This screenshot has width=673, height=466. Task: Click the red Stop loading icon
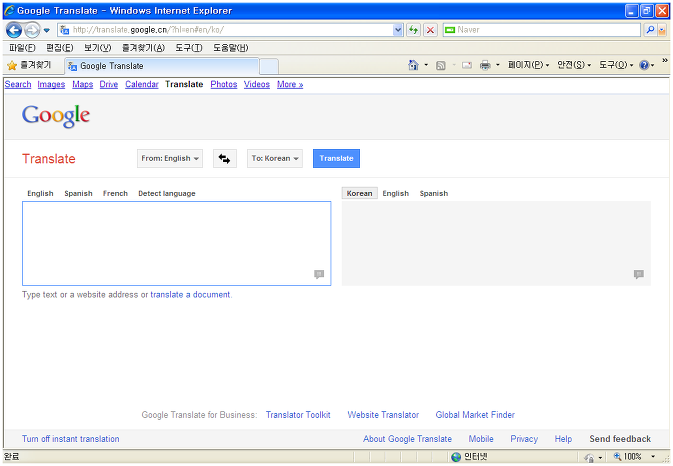point(430,30)
